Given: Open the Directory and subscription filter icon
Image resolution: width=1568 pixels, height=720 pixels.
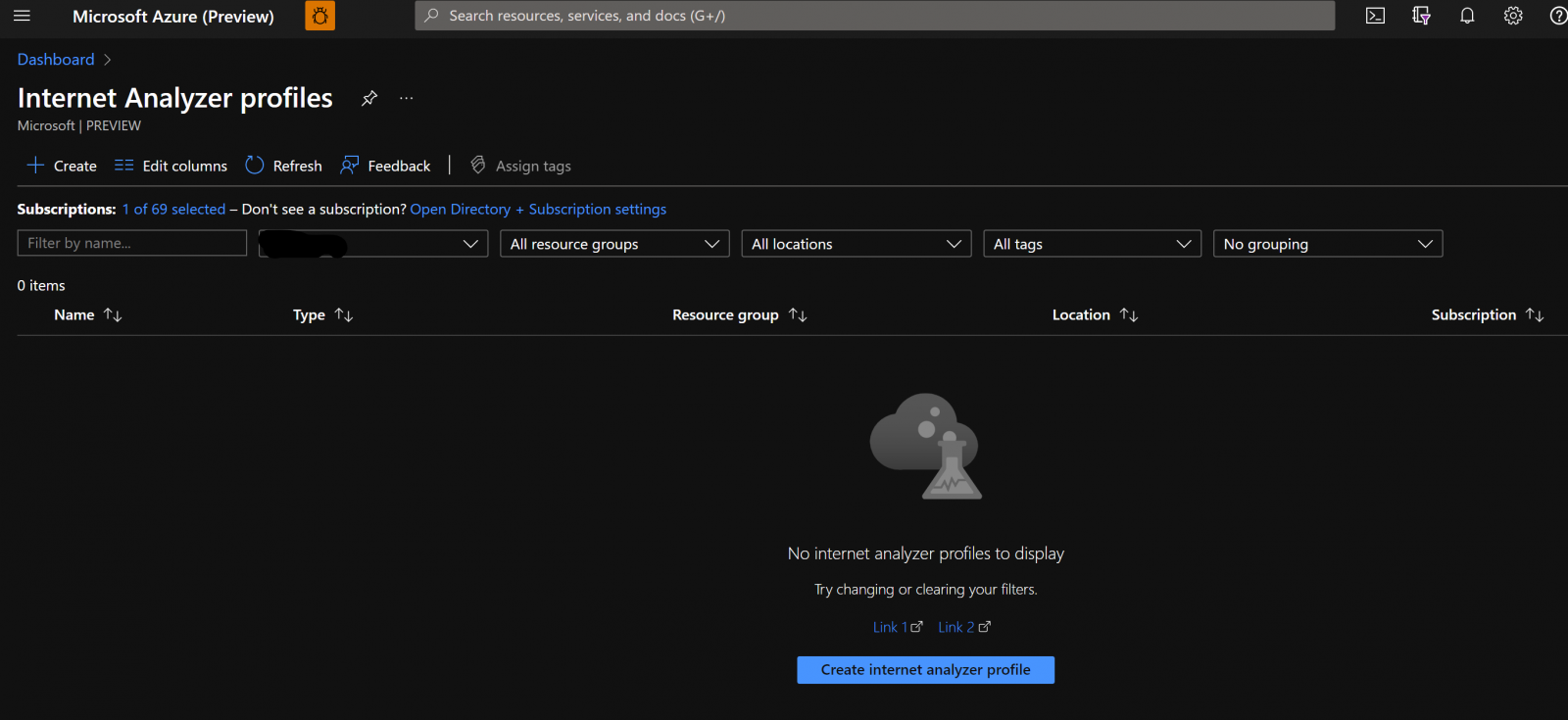Looking at the screenshot, I should pos(1421,16).
